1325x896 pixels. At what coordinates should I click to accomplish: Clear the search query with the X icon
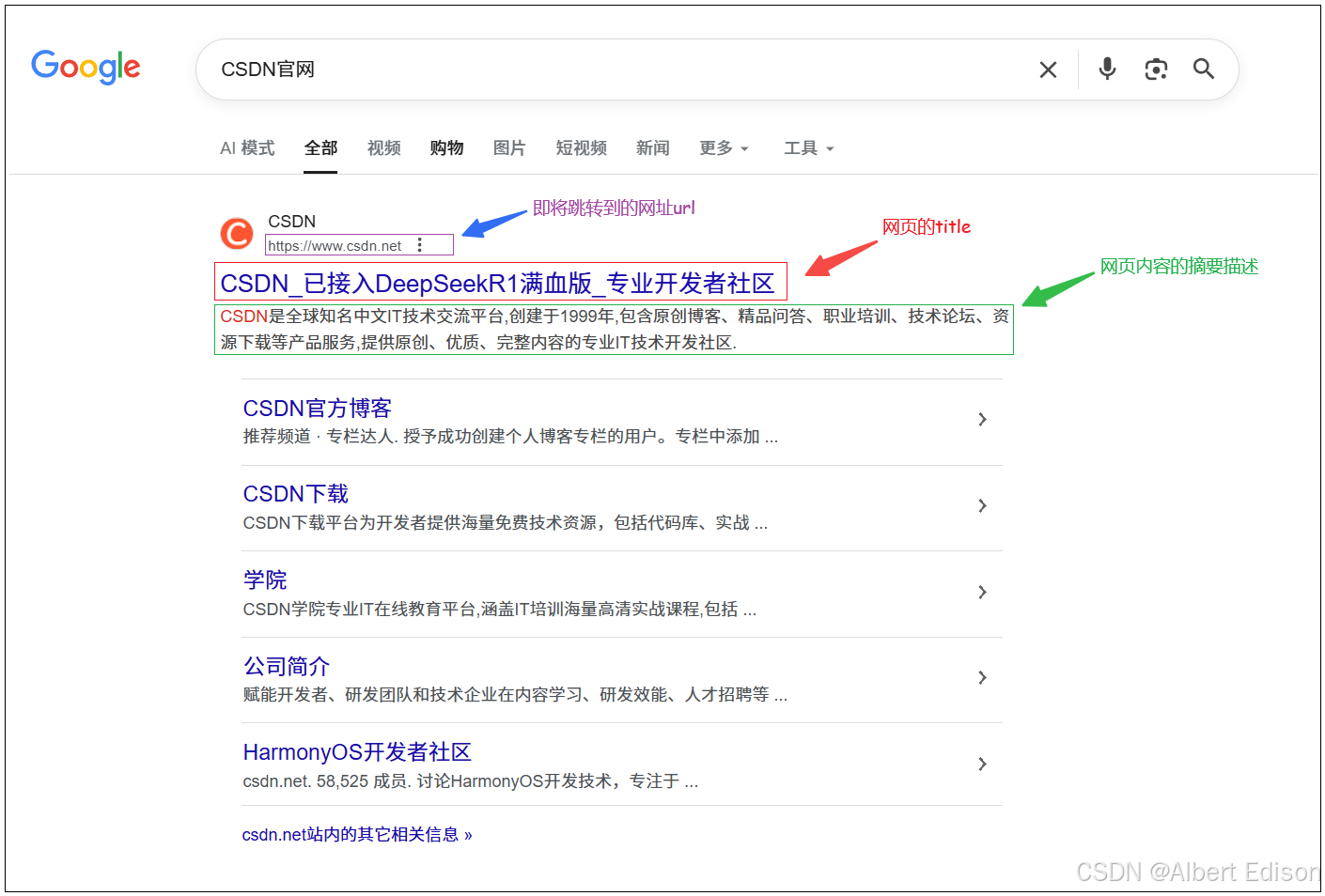coord(1048,69)
